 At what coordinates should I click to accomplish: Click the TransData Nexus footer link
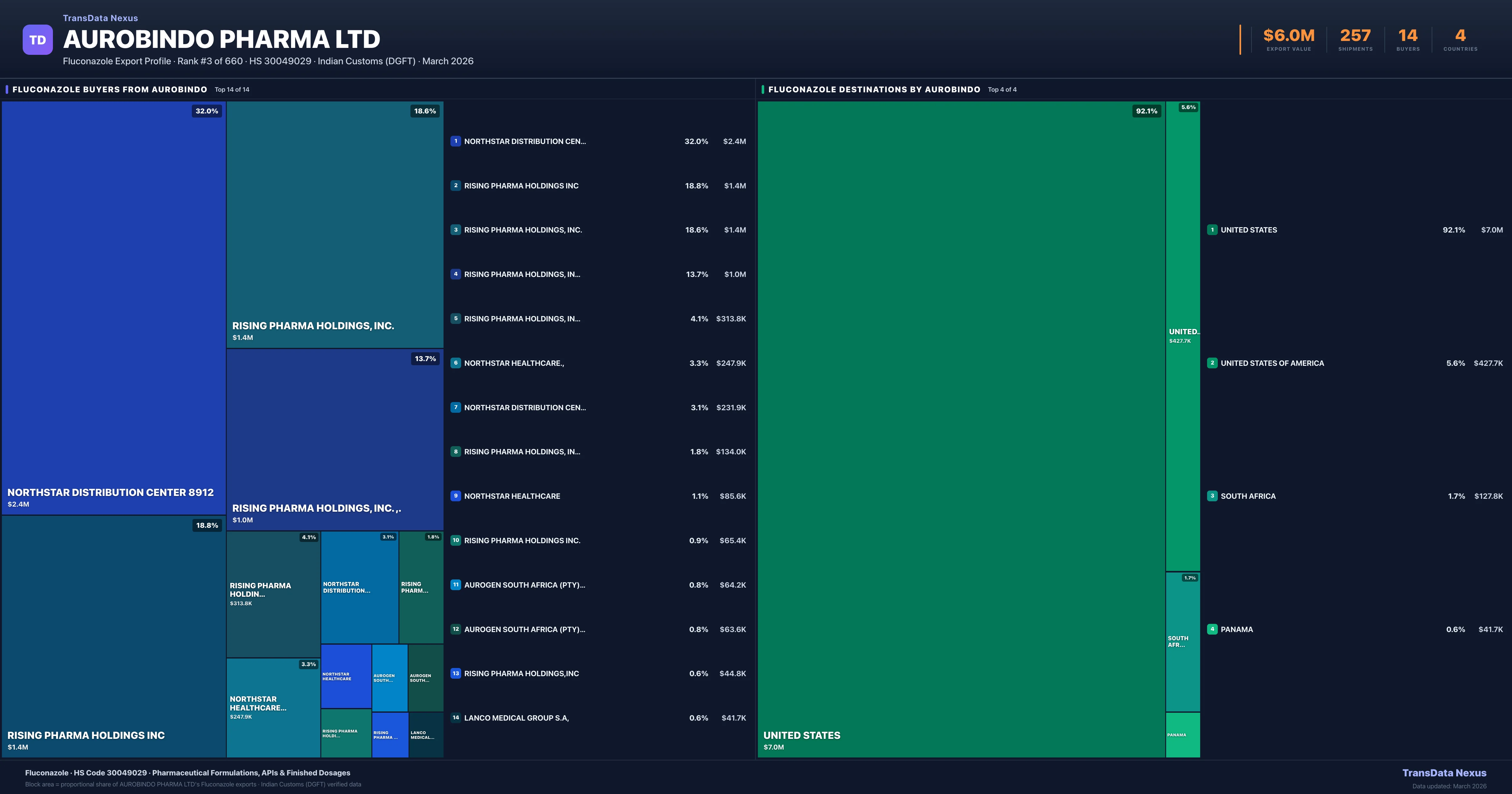[x=1444, y=773]
